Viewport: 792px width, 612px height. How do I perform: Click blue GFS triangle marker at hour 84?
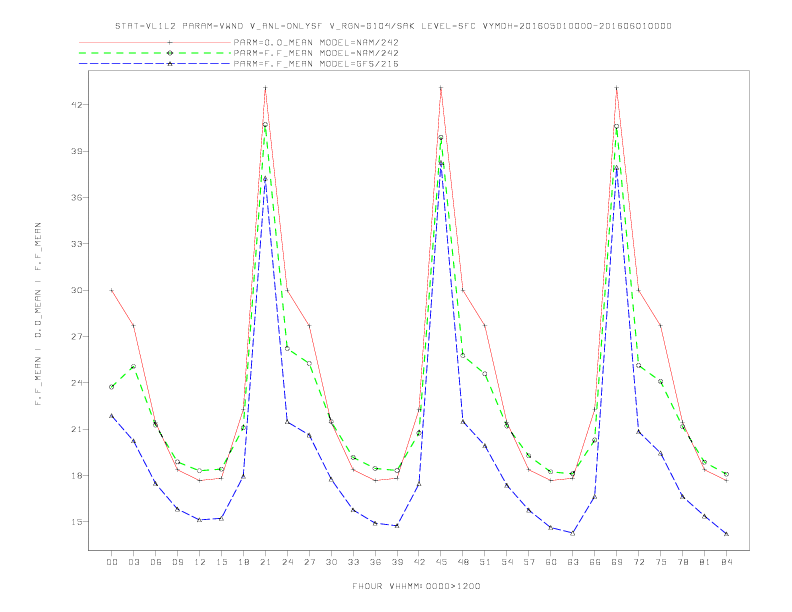(x=726, y=534)
